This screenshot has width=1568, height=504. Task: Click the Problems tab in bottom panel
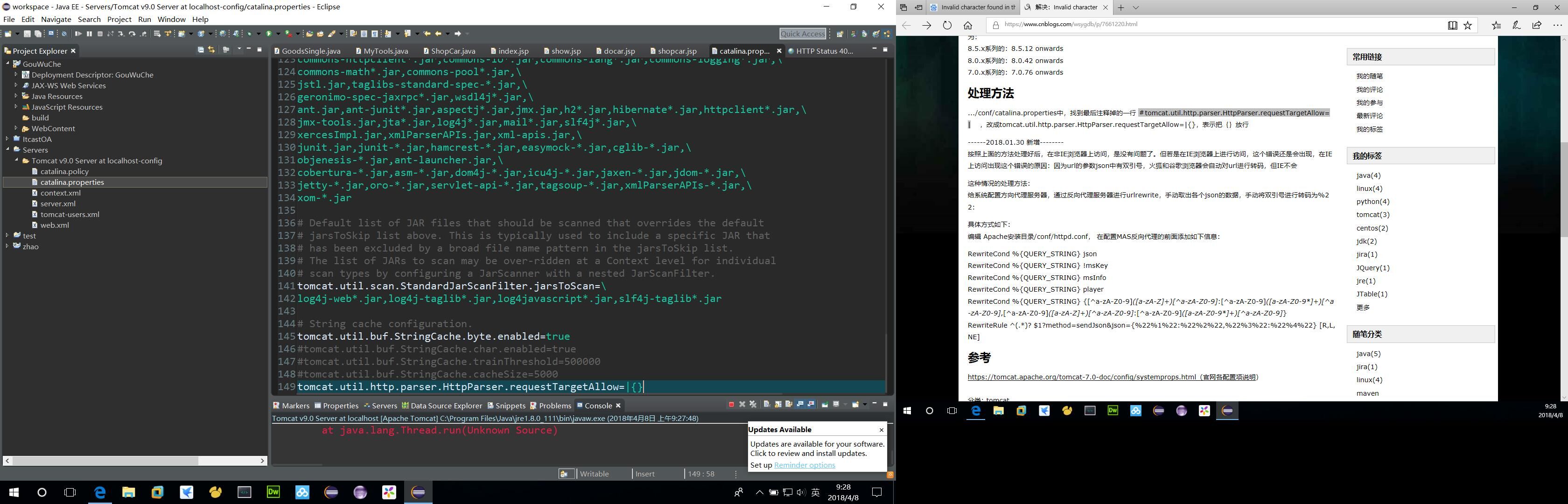(x=554, y=405)
